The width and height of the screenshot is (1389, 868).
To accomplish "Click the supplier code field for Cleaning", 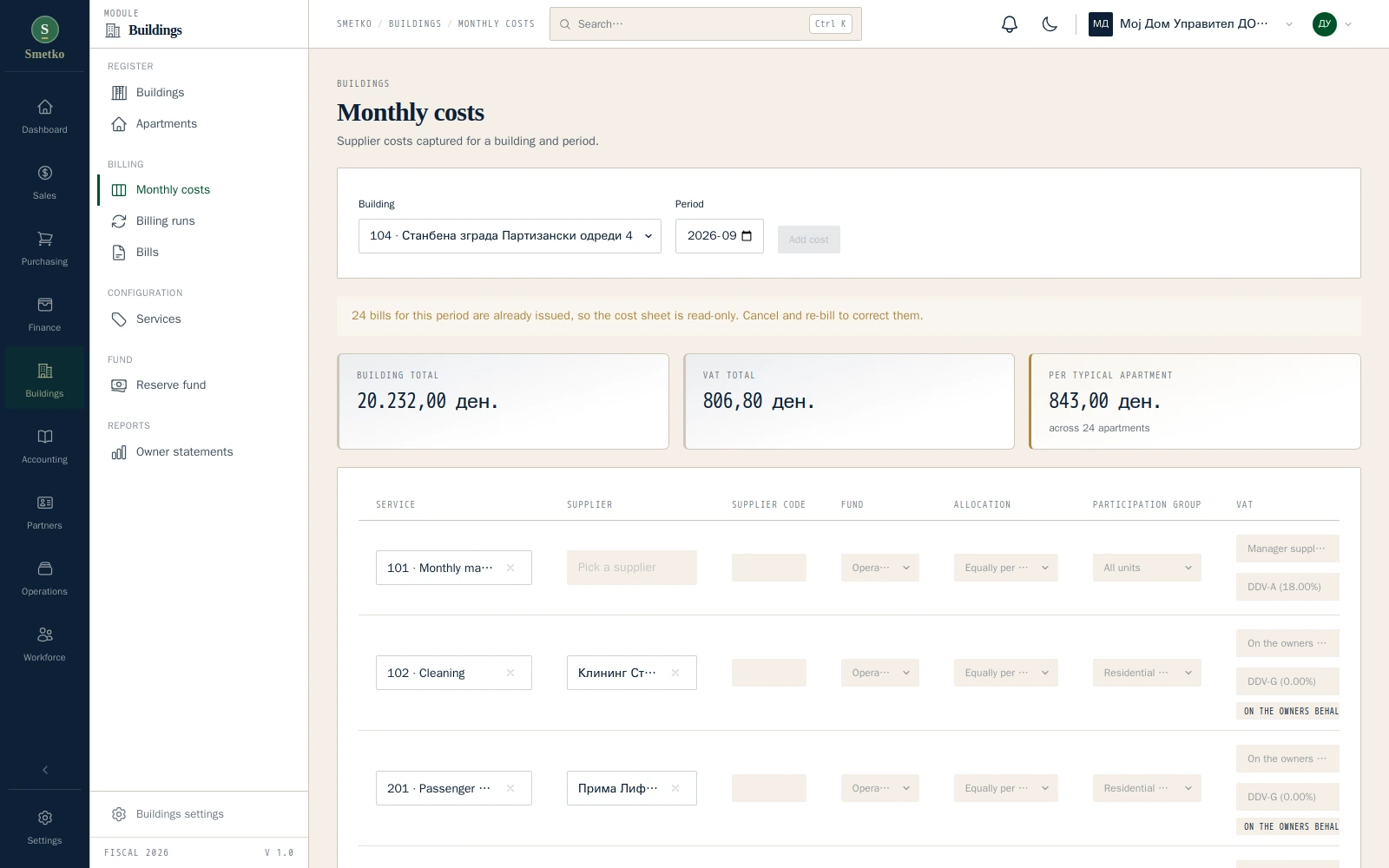I will 768,673.
